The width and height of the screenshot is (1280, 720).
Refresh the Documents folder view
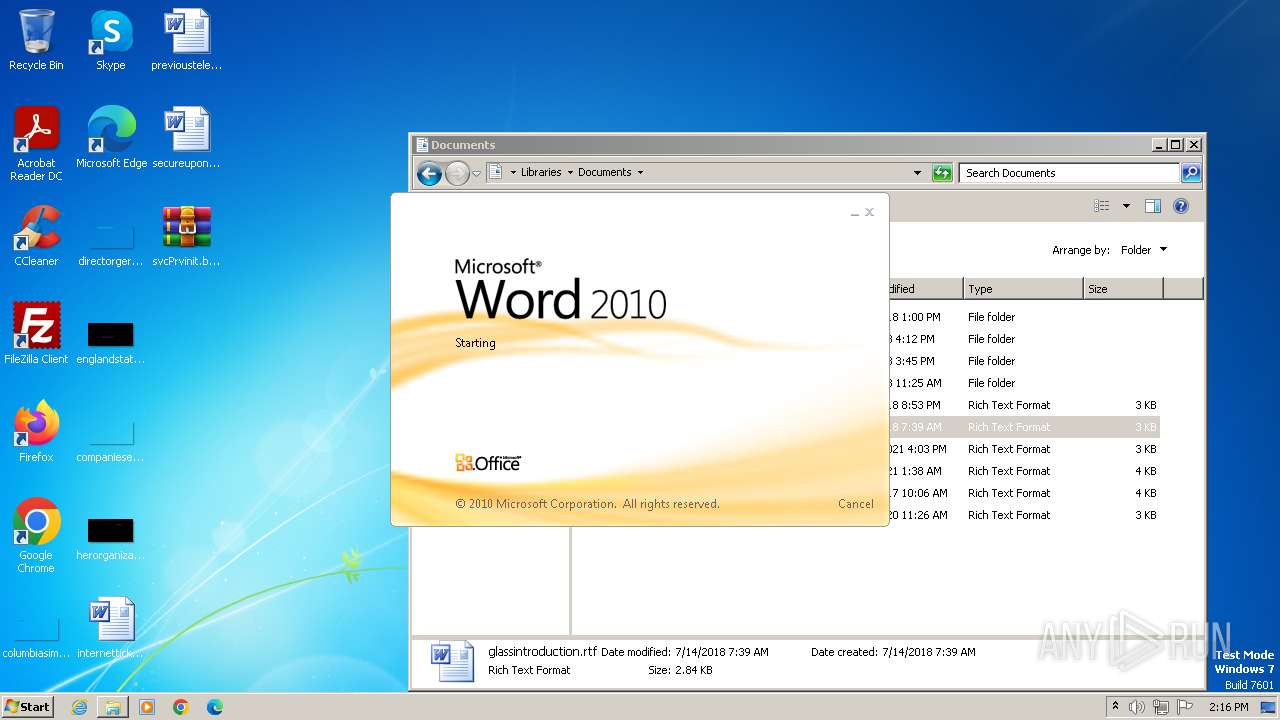(942, 173)
